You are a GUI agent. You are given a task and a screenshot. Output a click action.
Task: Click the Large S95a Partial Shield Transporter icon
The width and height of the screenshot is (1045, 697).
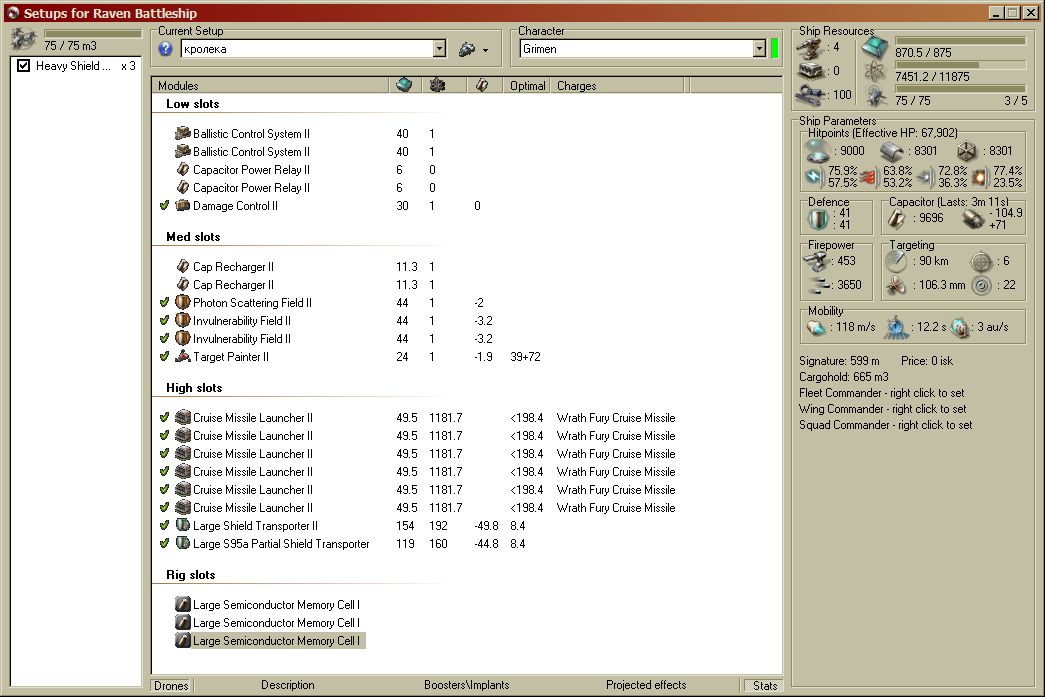(x=183, y=544)
